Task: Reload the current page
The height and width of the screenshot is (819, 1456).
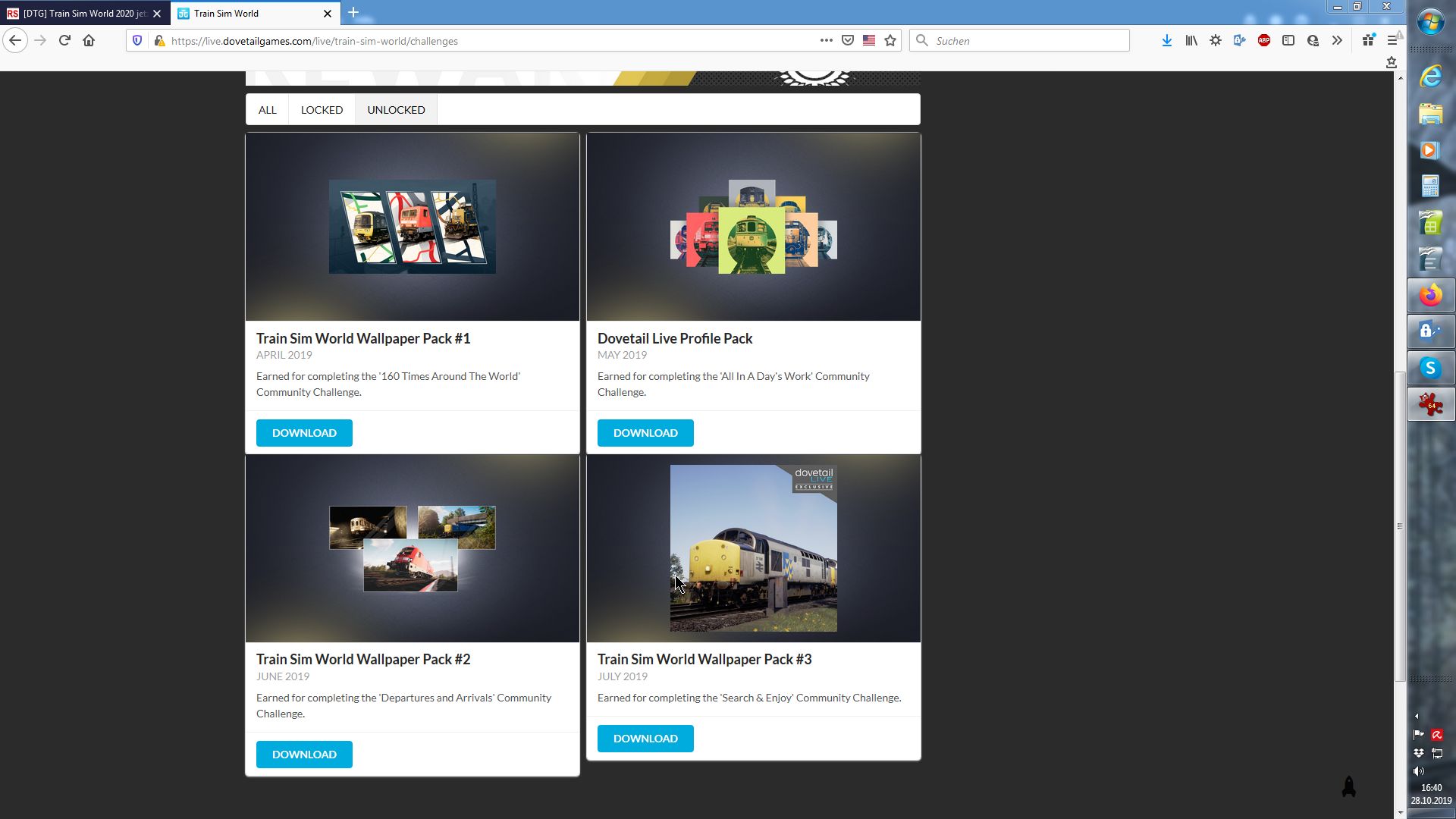Action: [64, 41]
